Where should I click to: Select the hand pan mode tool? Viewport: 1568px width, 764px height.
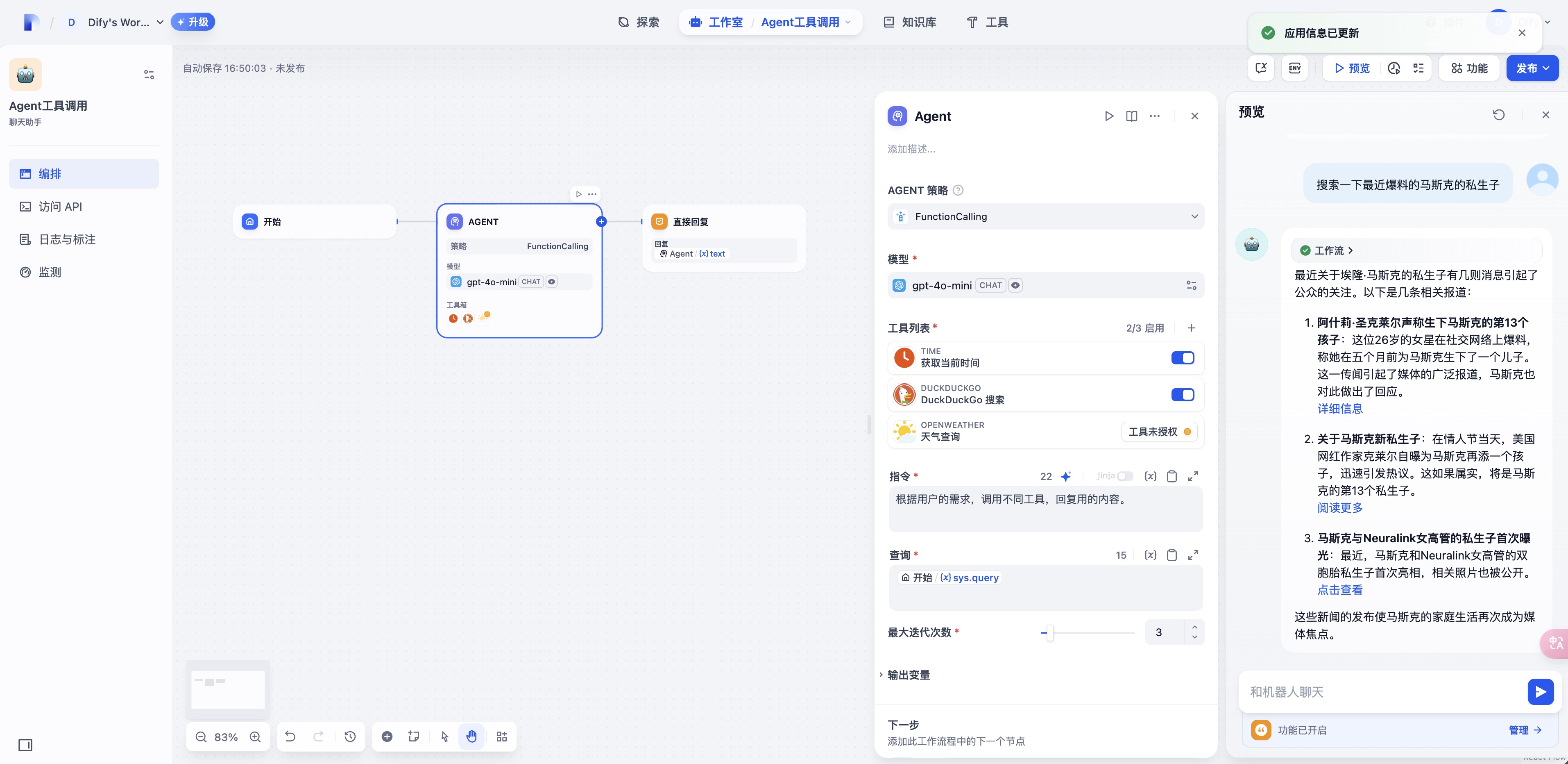472,737
